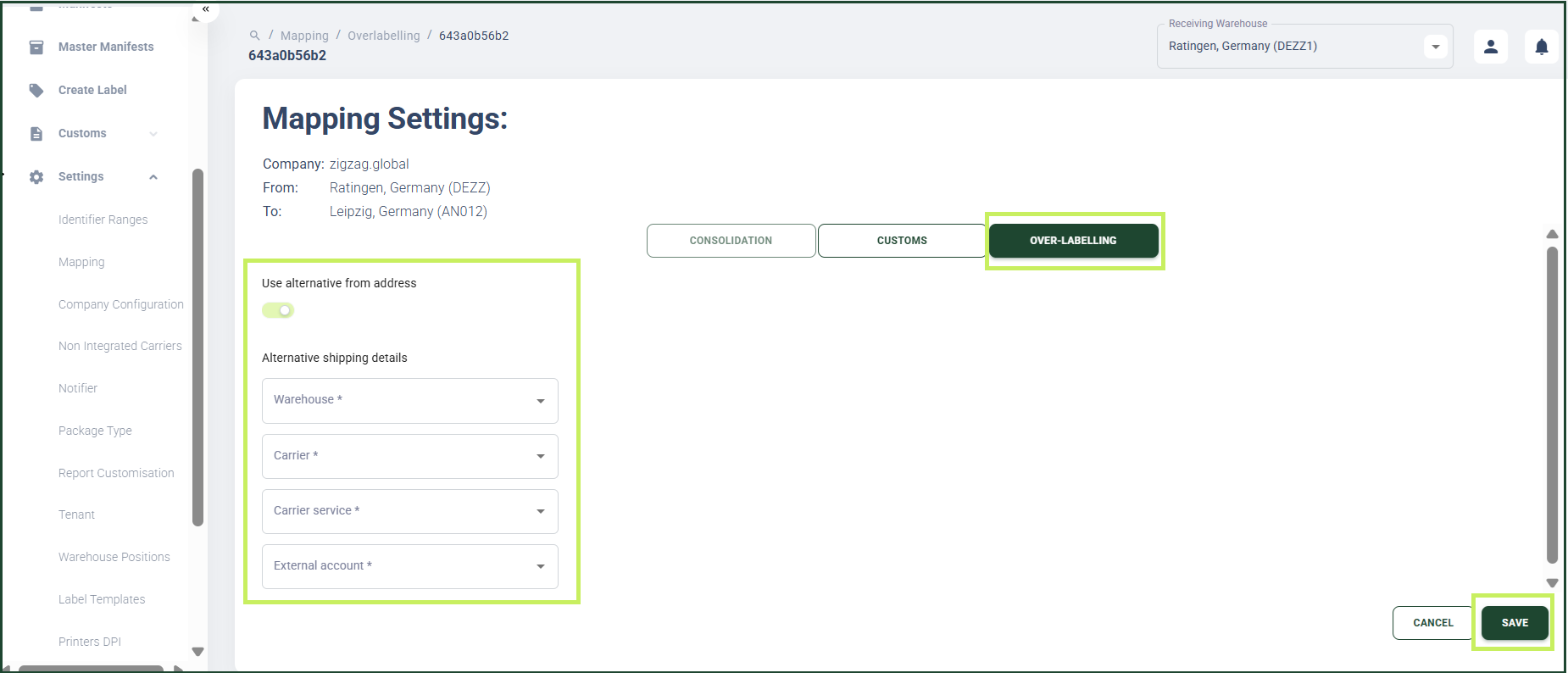
Task: Open Label Templates settings
Action: click(x=102, y=599)
